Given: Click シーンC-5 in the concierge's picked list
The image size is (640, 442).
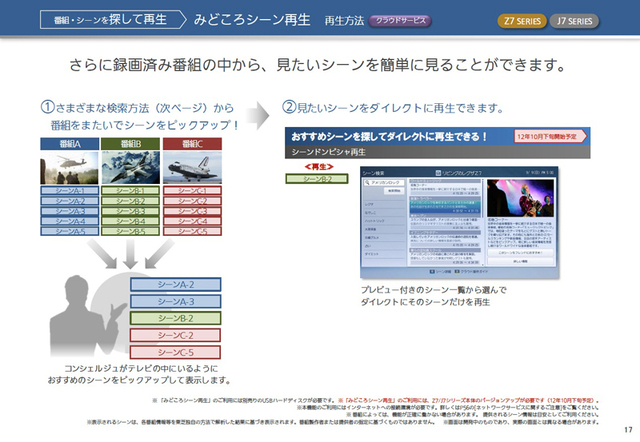Looking at the screenshot, I should click(176, 353).
